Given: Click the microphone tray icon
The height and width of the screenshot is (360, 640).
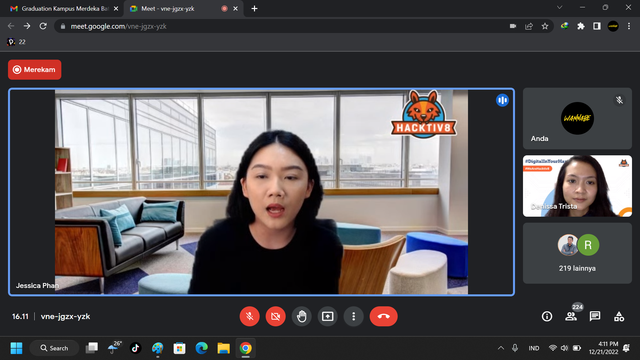Looking at the screenshot, I should [x=515, y=348].
